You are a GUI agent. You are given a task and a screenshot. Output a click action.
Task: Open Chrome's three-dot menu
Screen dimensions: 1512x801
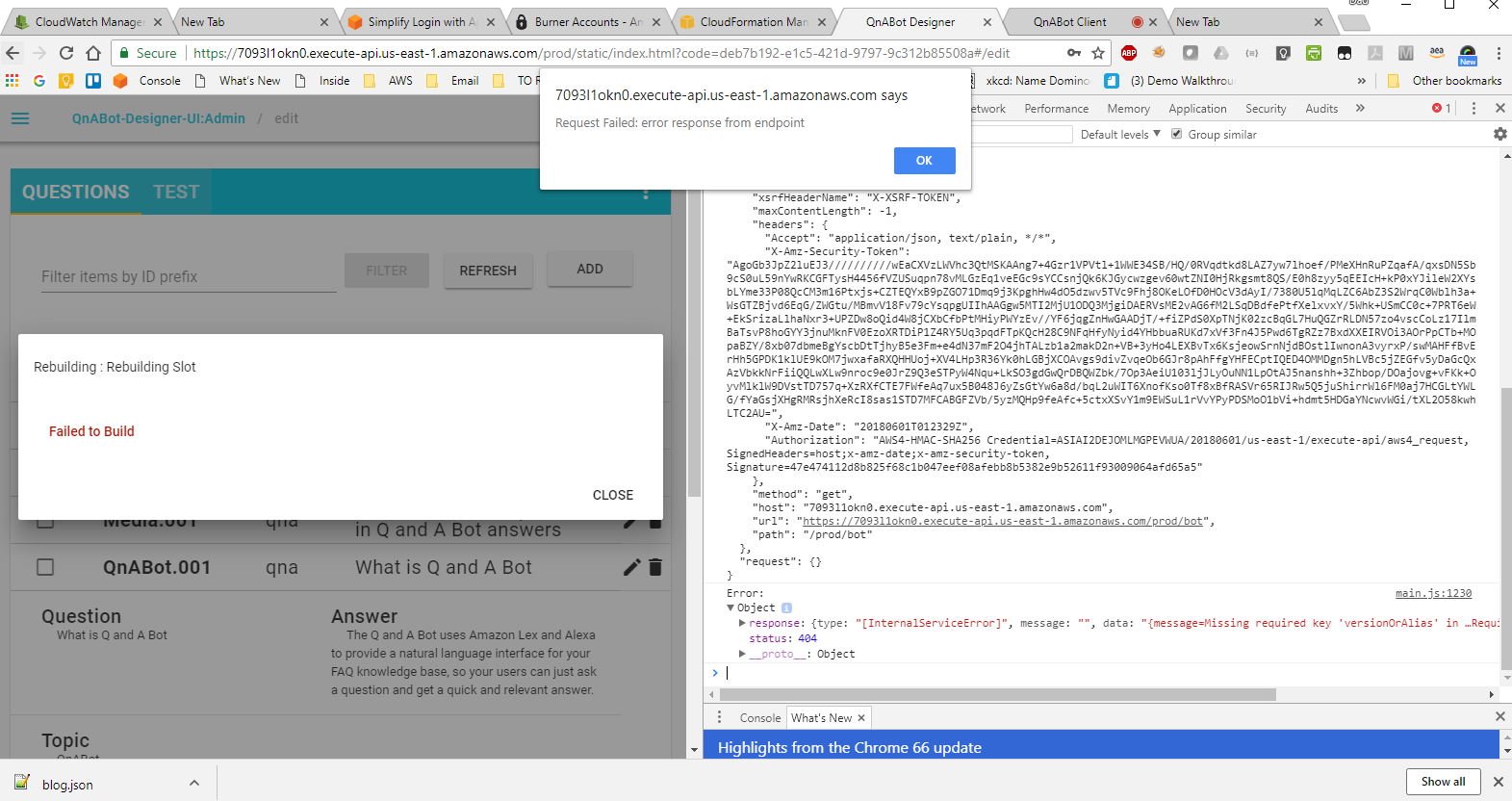(1499, 53)
